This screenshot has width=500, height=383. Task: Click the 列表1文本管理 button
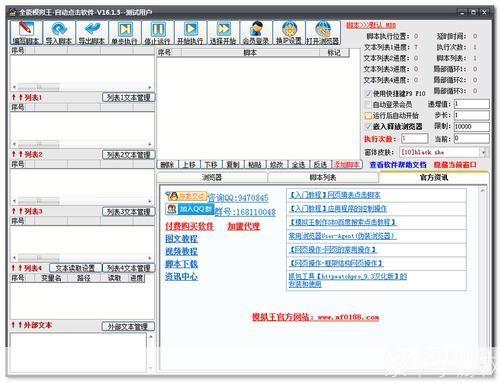point(128,97)
